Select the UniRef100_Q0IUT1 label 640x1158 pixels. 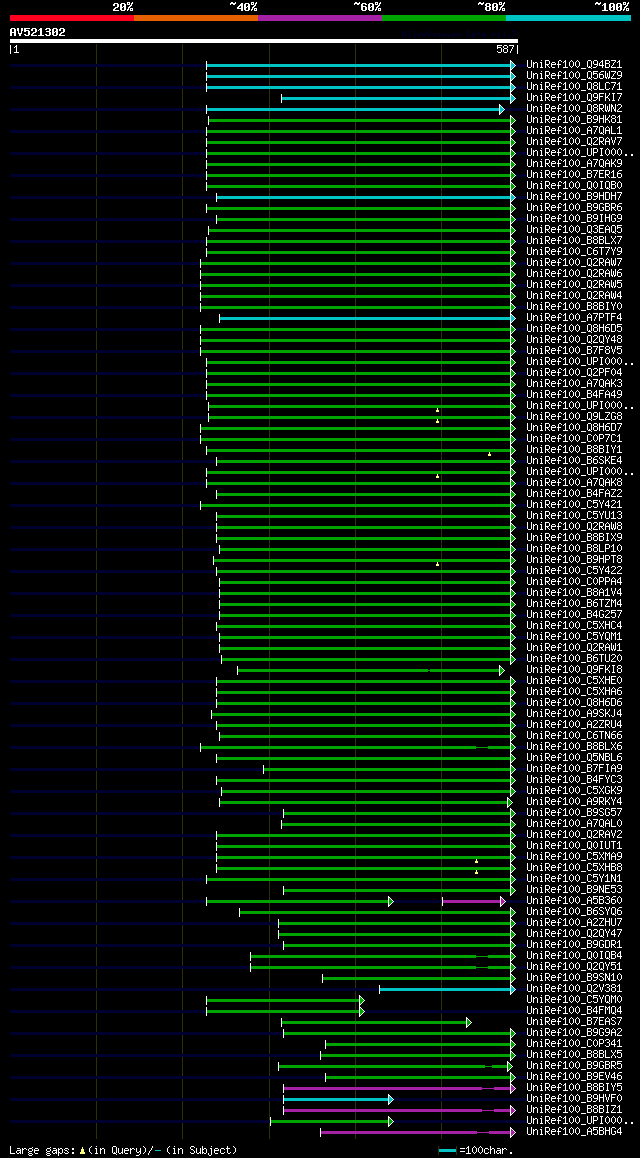click(x=574, y=846)
